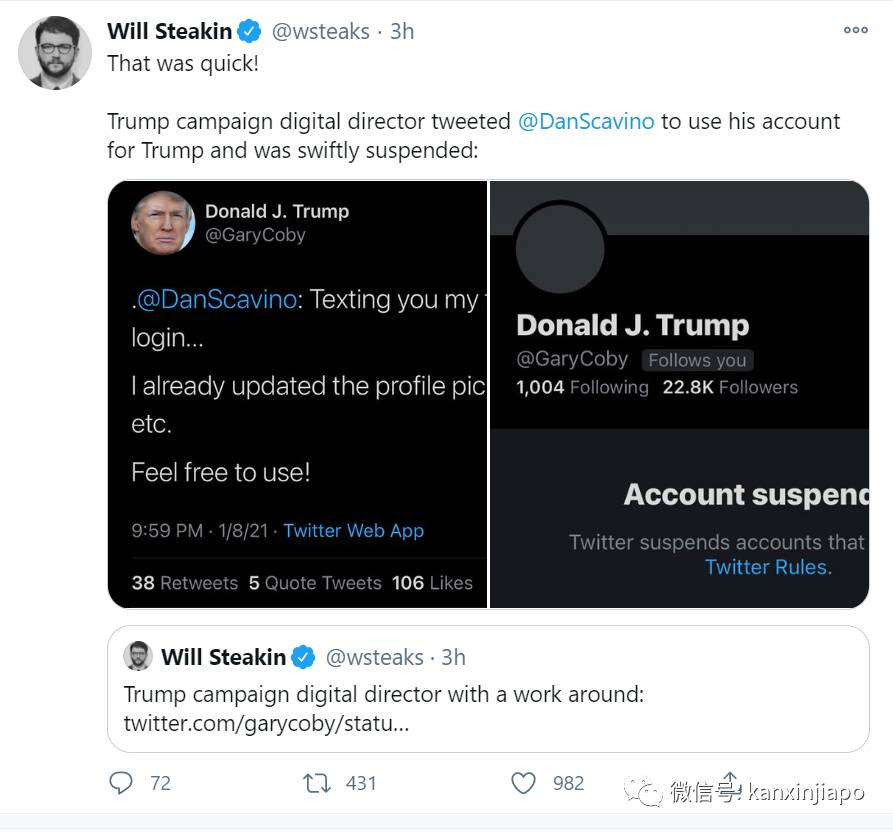The image size is (893, 833).
Task: Open the right Account suspended screenshot
Action: coord(679,394)
